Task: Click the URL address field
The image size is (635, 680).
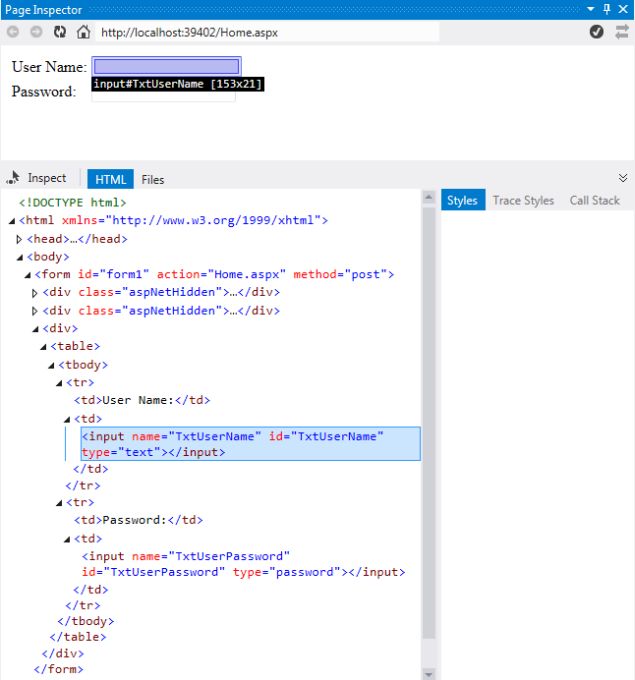Action: (267, 33)
